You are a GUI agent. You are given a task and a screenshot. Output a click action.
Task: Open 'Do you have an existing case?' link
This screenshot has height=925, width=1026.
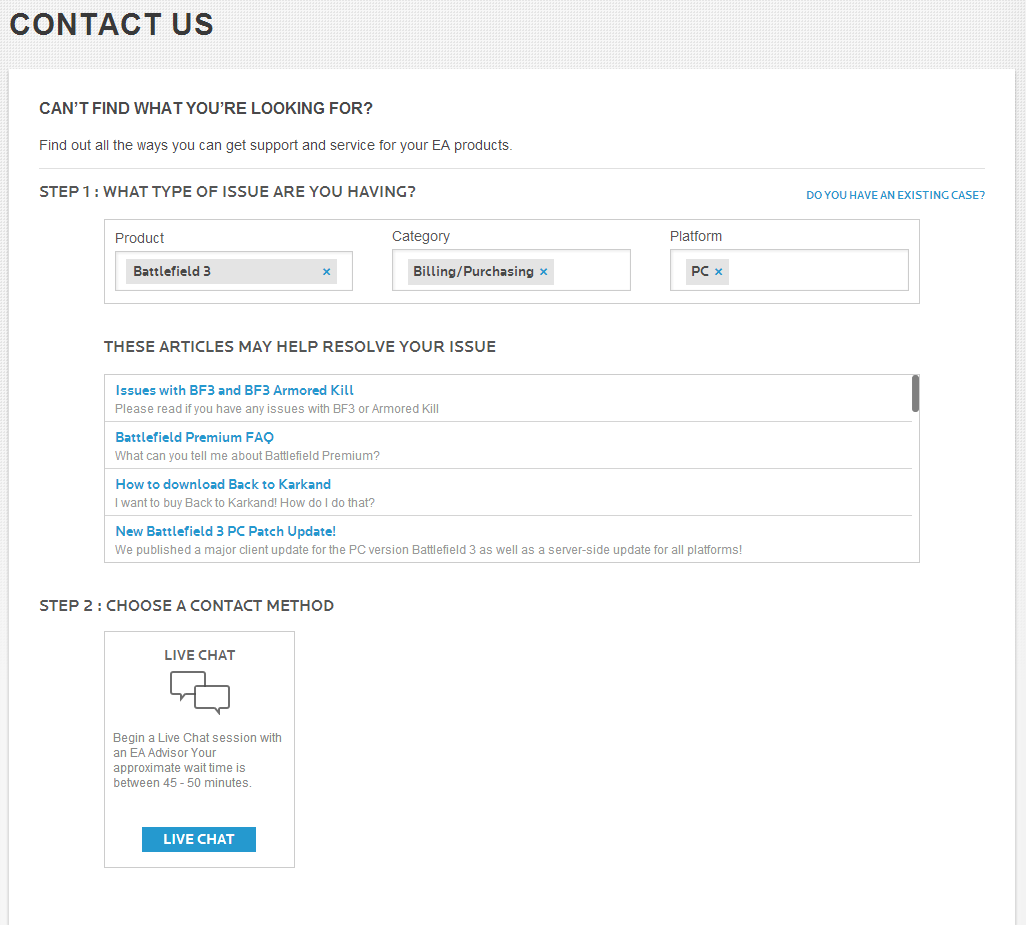point(895,196)
